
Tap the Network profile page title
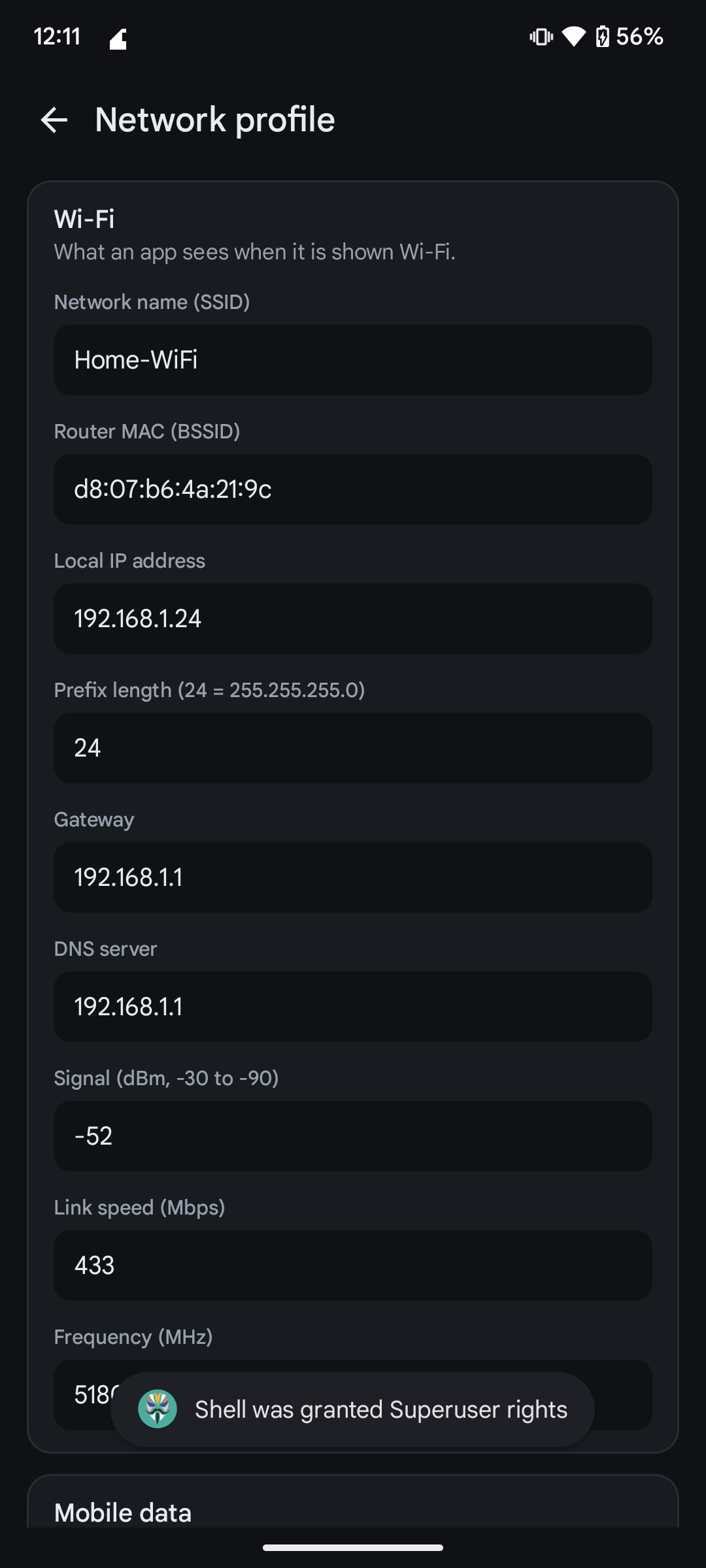tap(215, 120)
